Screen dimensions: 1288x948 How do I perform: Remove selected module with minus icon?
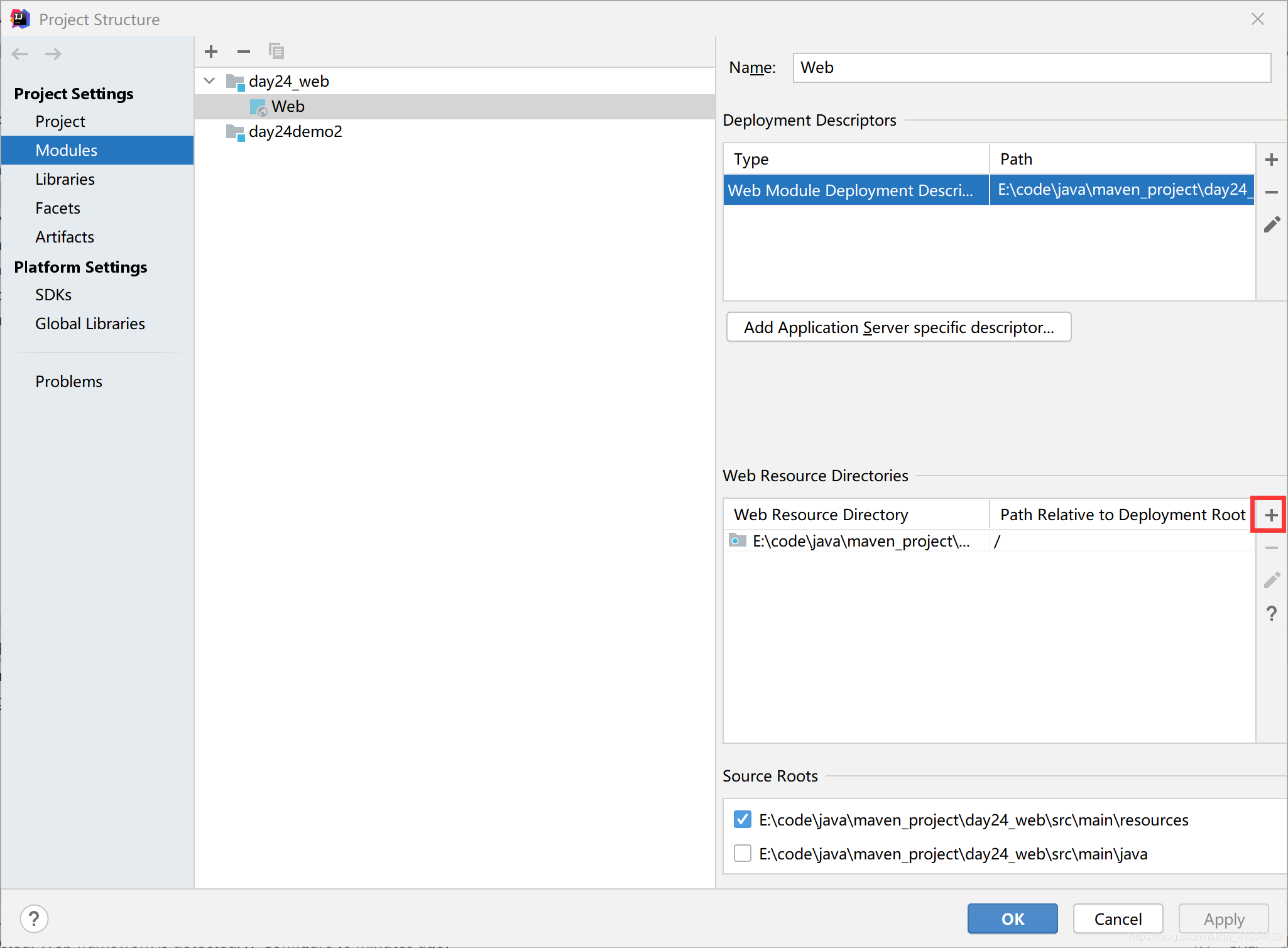pyautogui.click(x=244, y=52)
